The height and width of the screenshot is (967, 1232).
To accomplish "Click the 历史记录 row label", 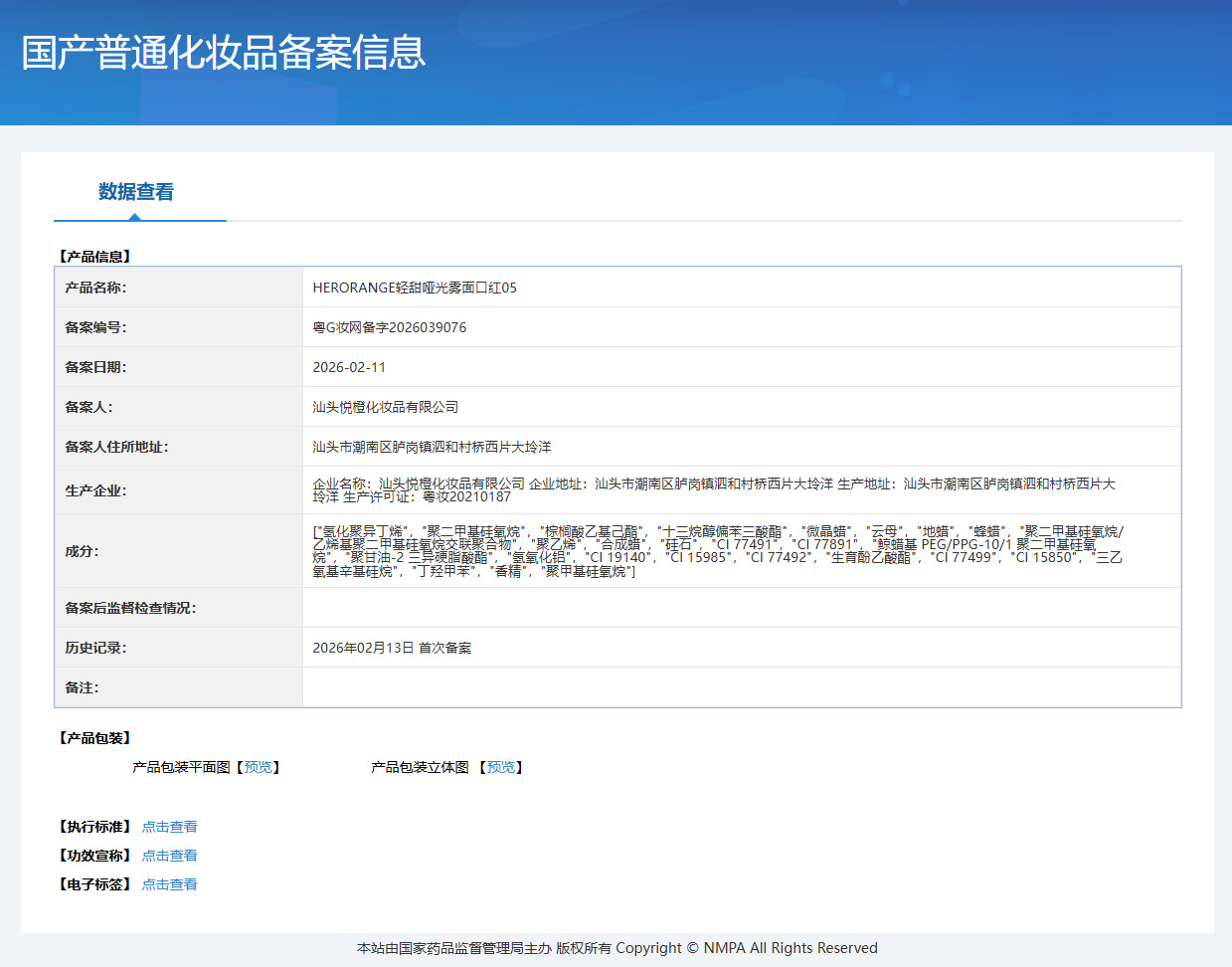I will (95, 648).
